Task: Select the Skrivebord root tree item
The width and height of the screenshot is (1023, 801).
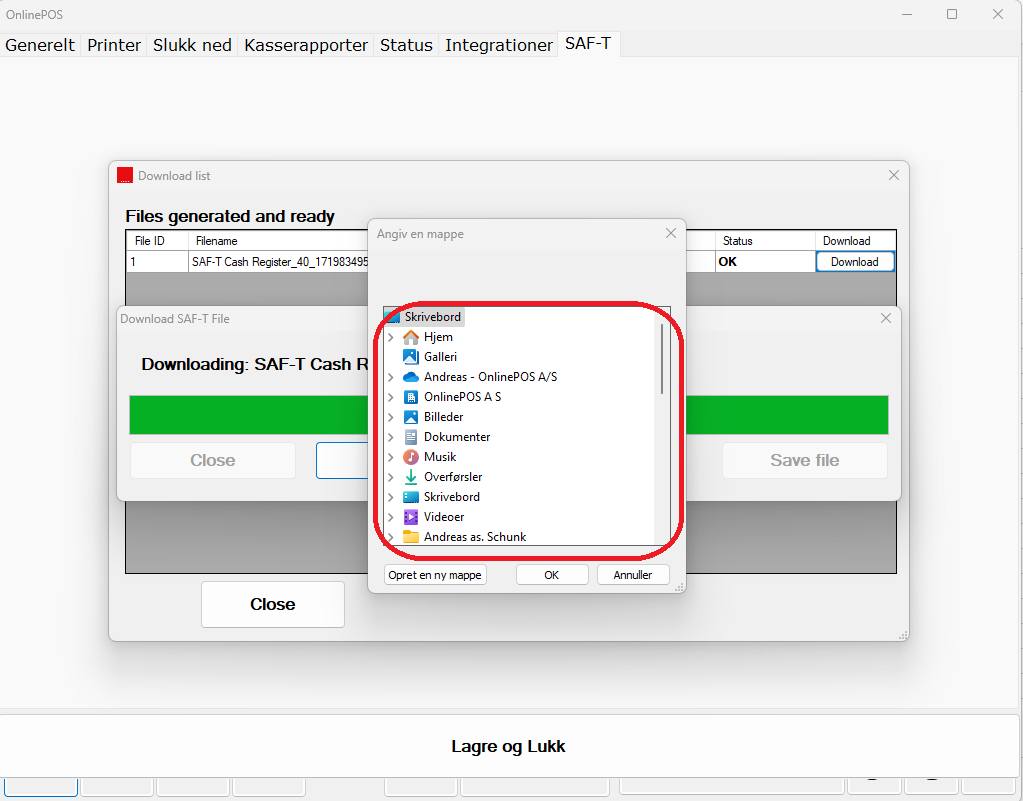Action: coord(432,317)
